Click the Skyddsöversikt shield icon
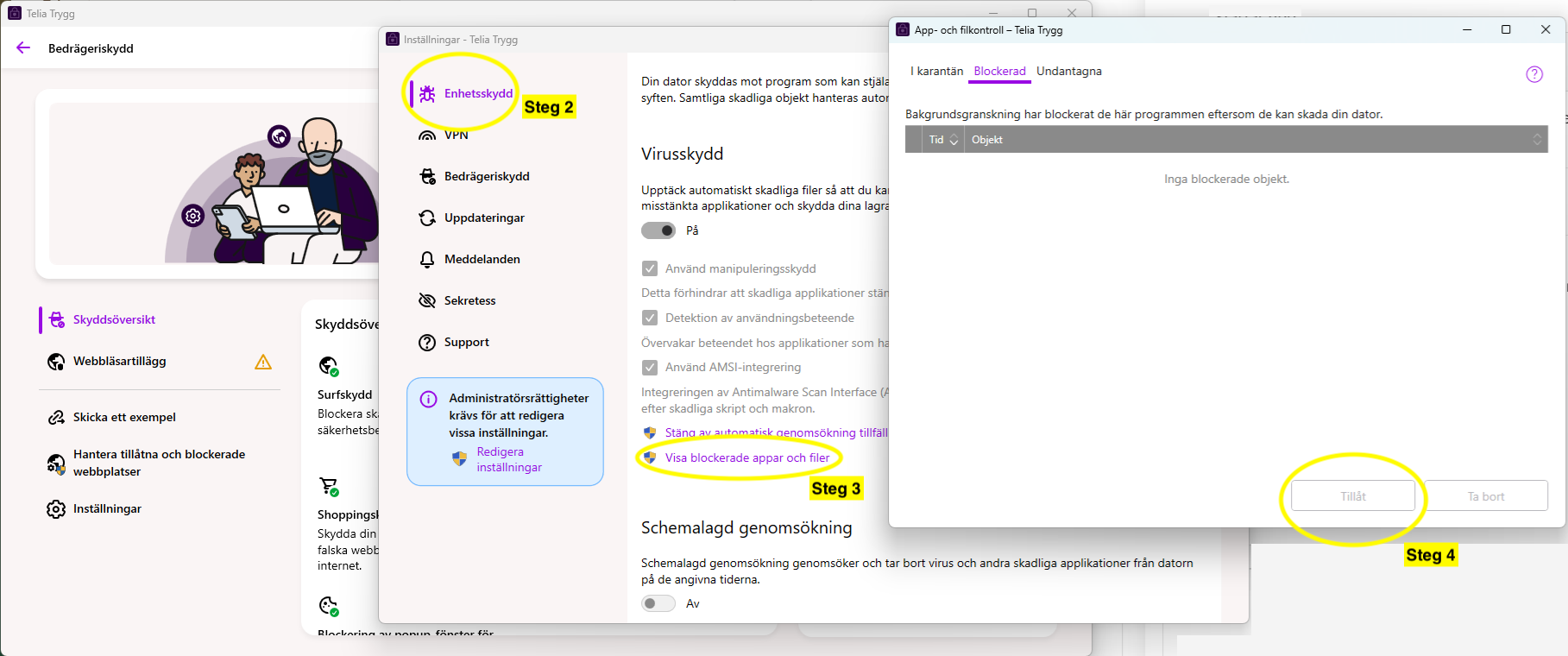The width and height of the screenshot is (1568, 656). tap(57, 319)
